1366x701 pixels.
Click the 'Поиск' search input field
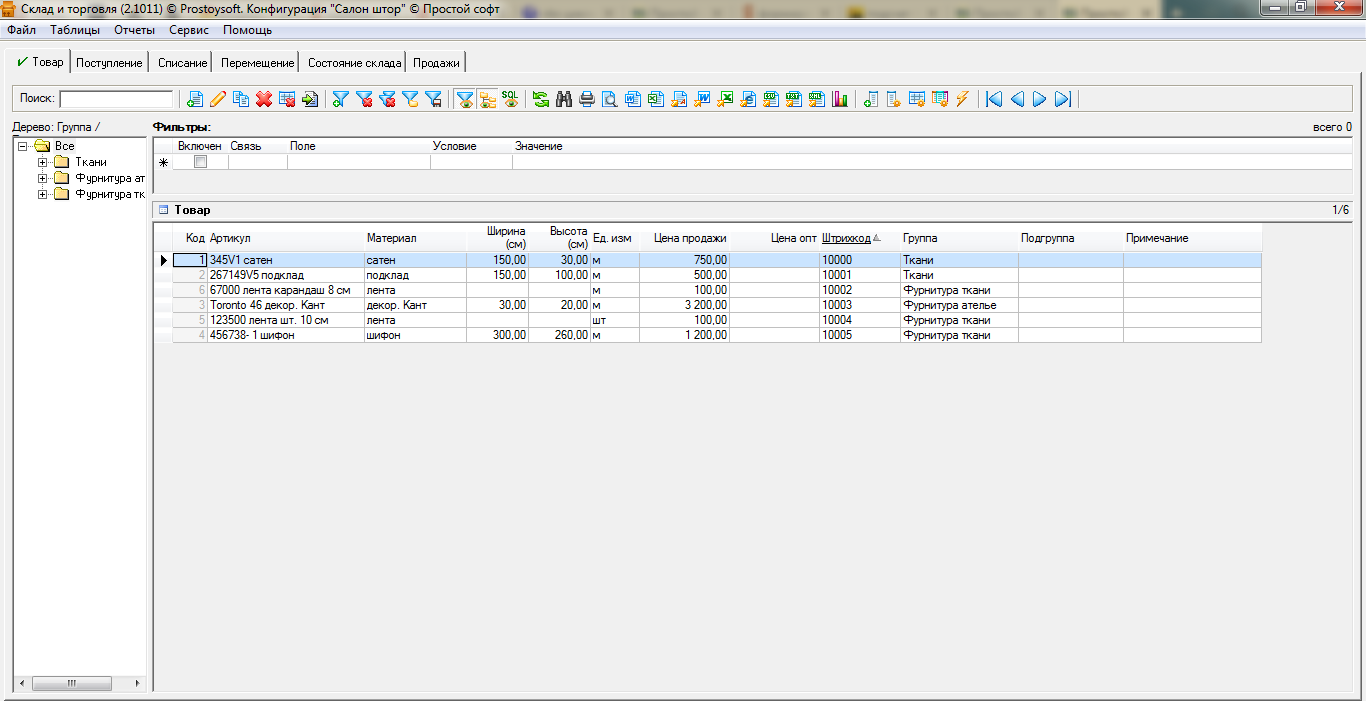pos(116,99)
